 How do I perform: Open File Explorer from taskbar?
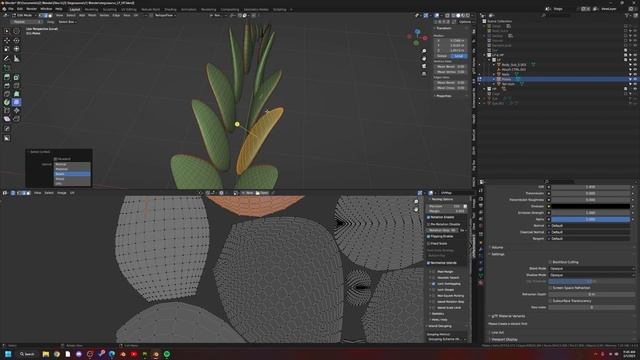pos(46,354)
